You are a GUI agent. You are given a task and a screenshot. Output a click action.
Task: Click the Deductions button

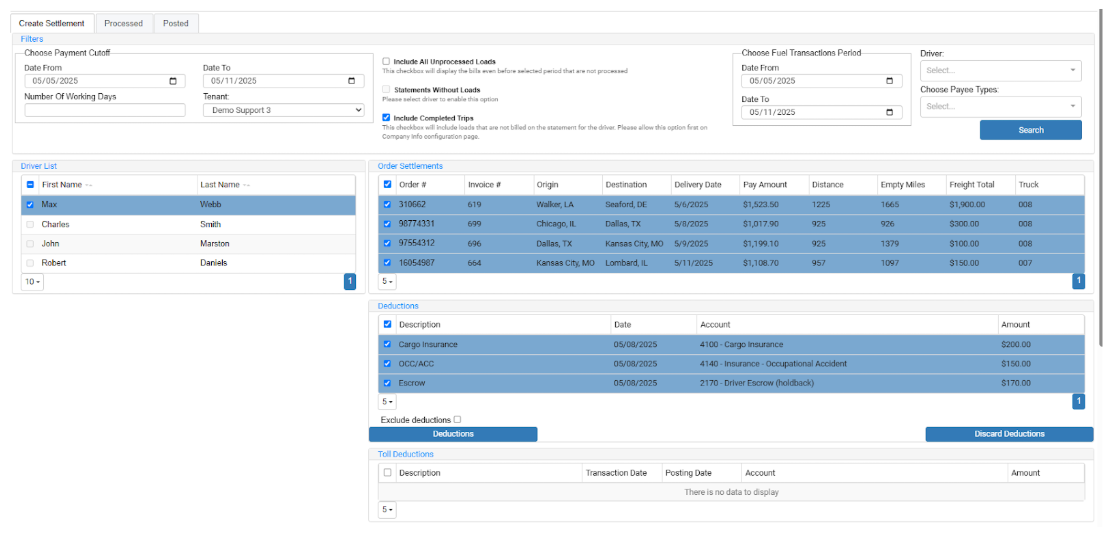coord(453,434)
